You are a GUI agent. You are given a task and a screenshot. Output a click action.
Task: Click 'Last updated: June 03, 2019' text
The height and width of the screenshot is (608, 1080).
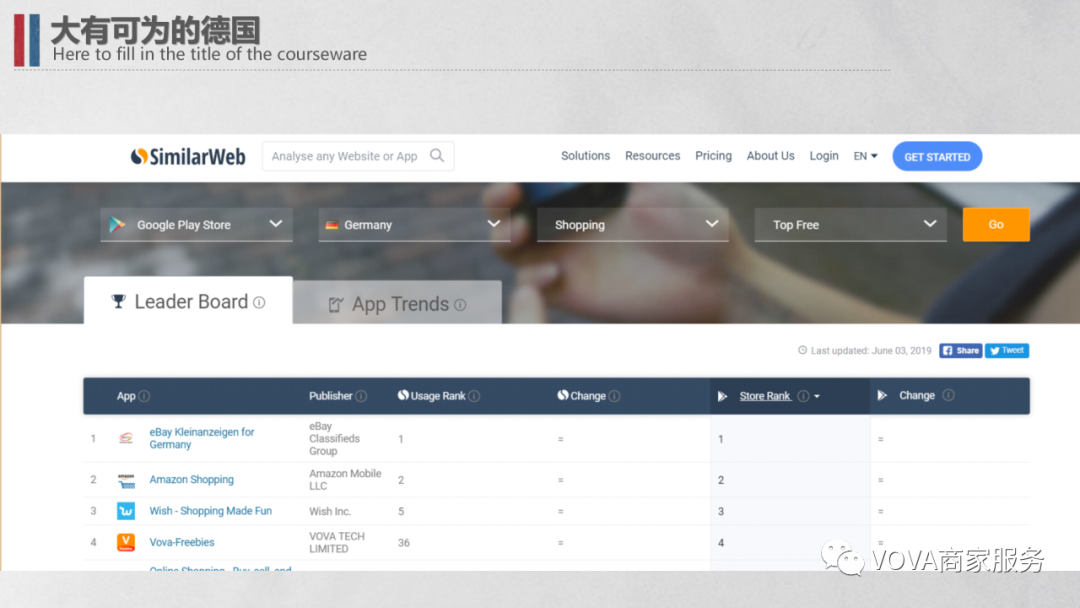(871, 350)
